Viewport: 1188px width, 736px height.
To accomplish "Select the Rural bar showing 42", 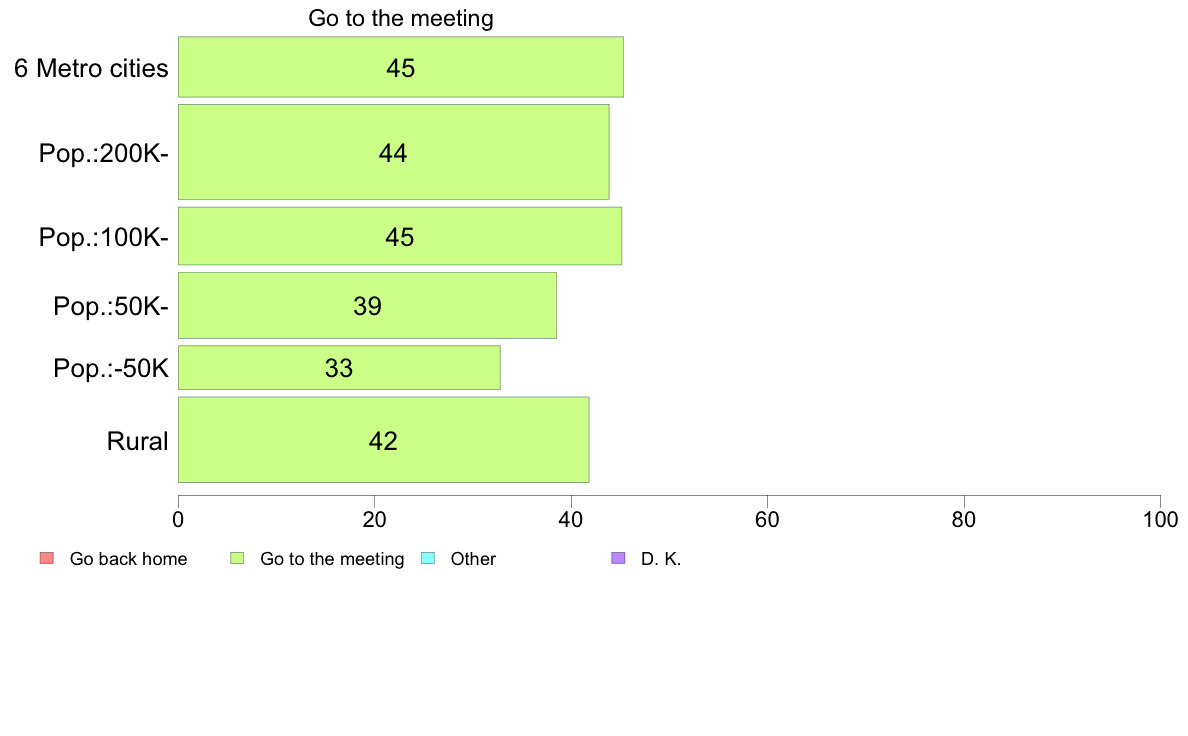I will coord(383,440).
